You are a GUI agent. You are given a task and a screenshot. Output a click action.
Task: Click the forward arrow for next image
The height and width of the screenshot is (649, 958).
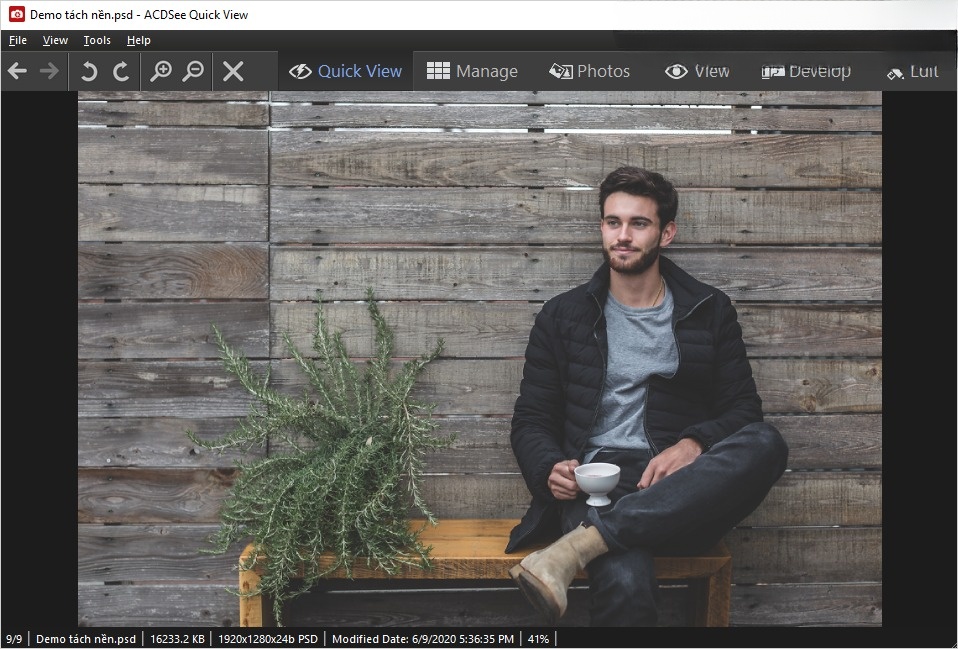49,71
